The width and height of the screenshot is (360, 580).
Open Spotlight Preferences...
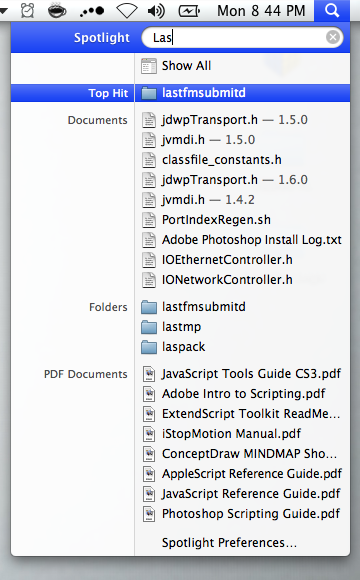pos(229,543)
